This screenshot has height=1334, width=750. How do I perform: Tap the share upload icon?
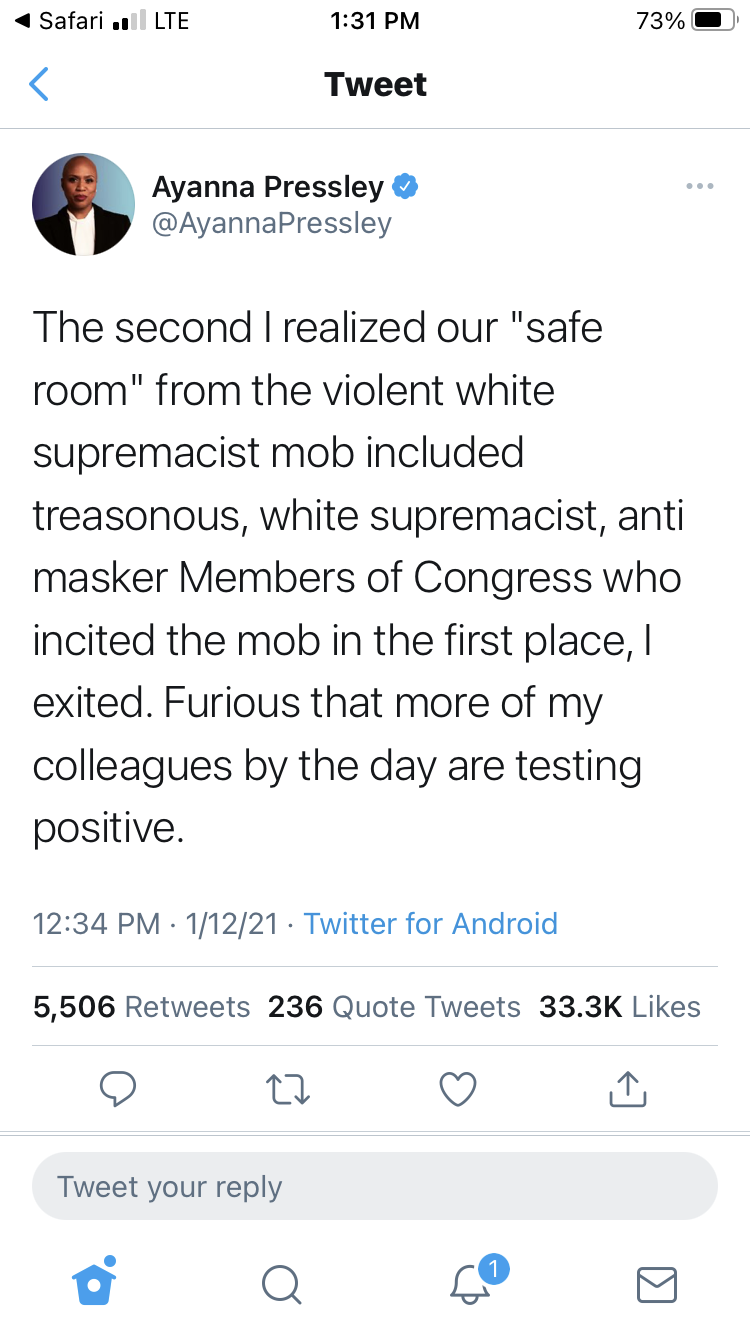(628, 1089)
